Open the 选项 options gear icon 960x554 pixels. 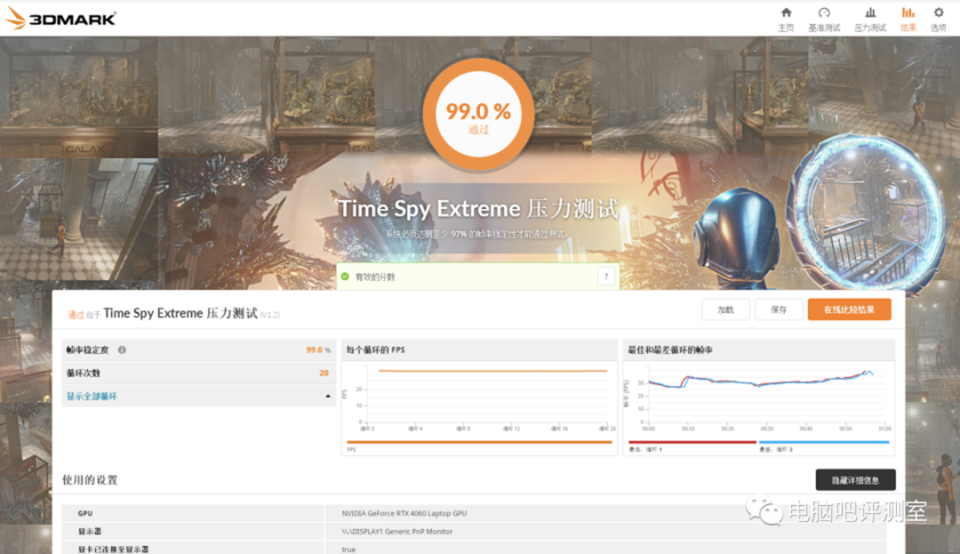[x=939, y=12]
